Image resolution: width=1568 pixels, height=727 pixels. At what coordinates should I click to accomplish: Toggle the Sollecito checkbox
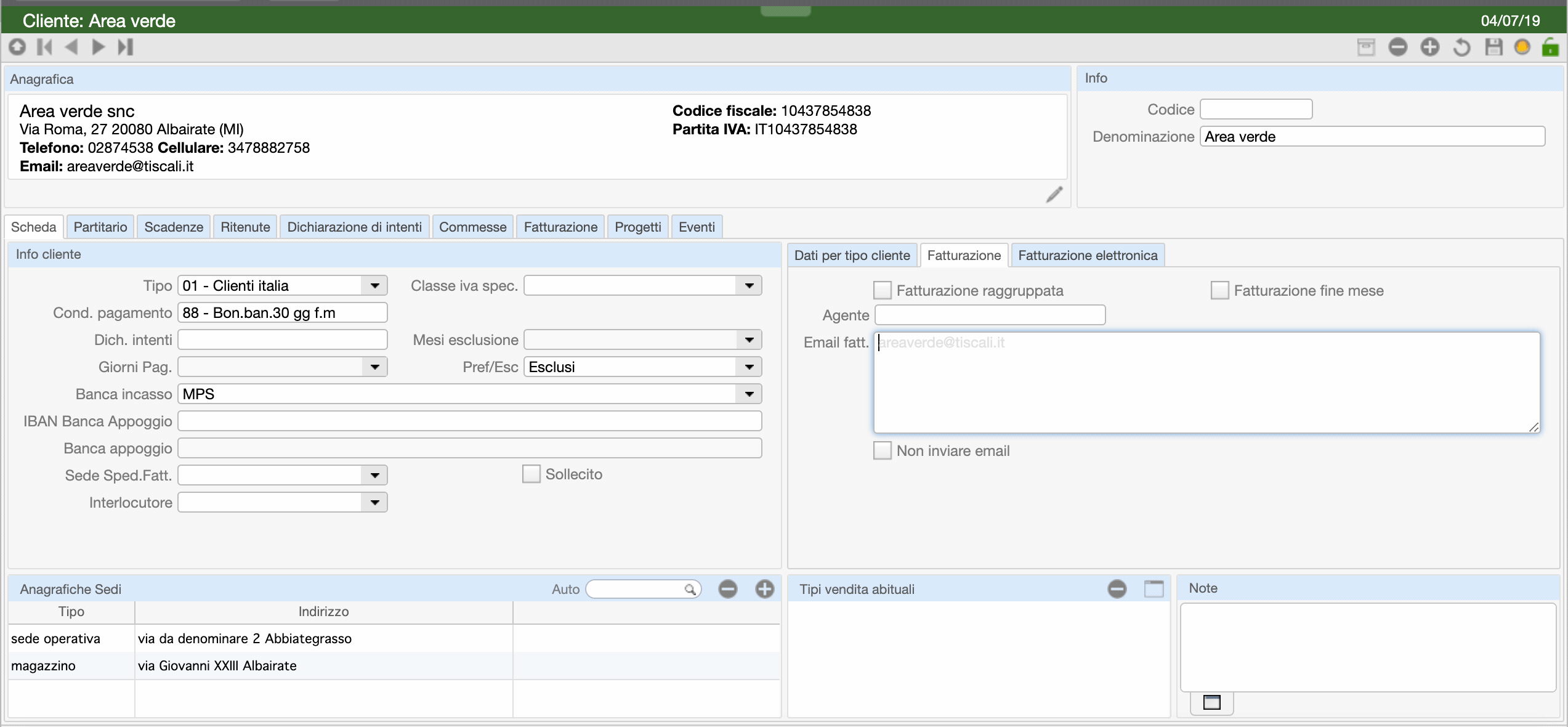point(531,474)
